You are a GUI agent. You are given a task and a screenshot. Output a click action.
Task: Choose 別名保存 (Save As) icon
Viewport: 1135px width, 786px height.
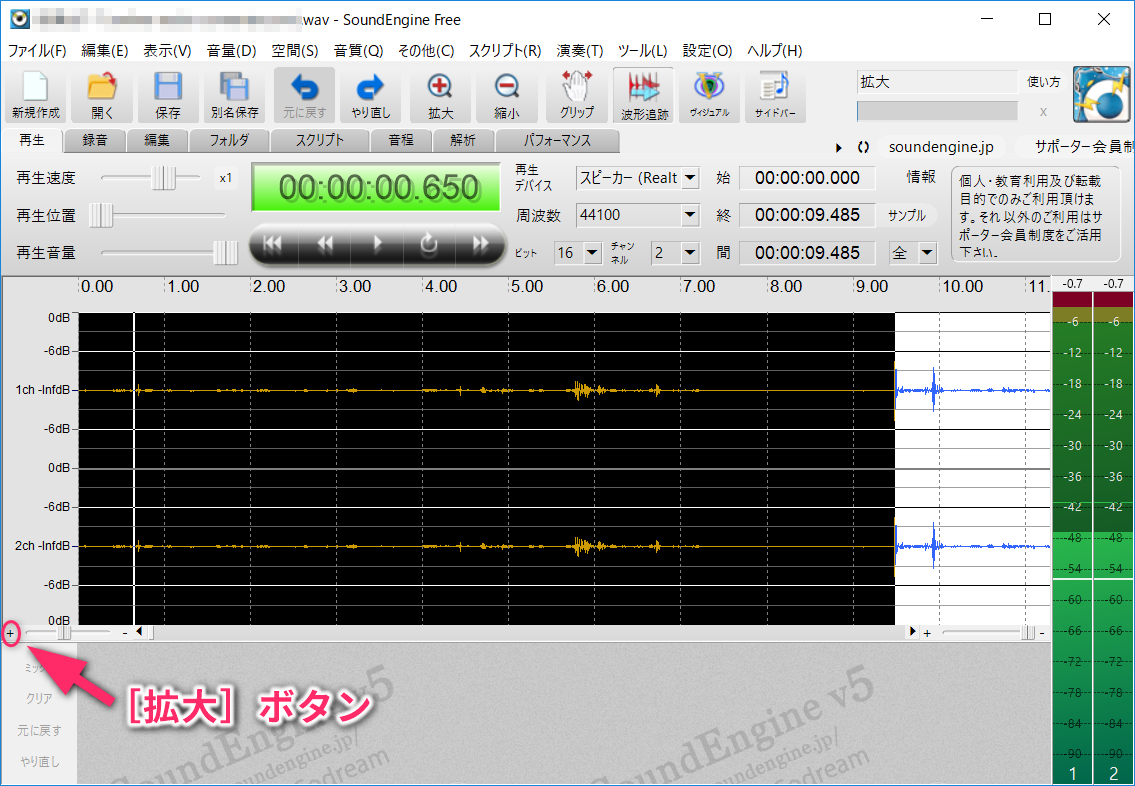tap(235, 95)
